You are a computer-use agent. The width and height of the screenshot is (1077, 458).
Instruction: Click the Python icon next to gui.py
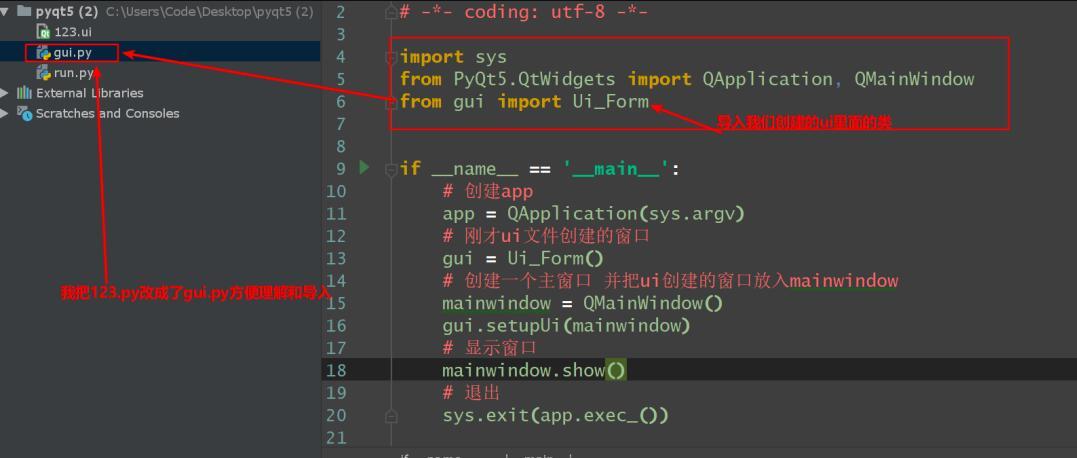click(x=44, y=53)
